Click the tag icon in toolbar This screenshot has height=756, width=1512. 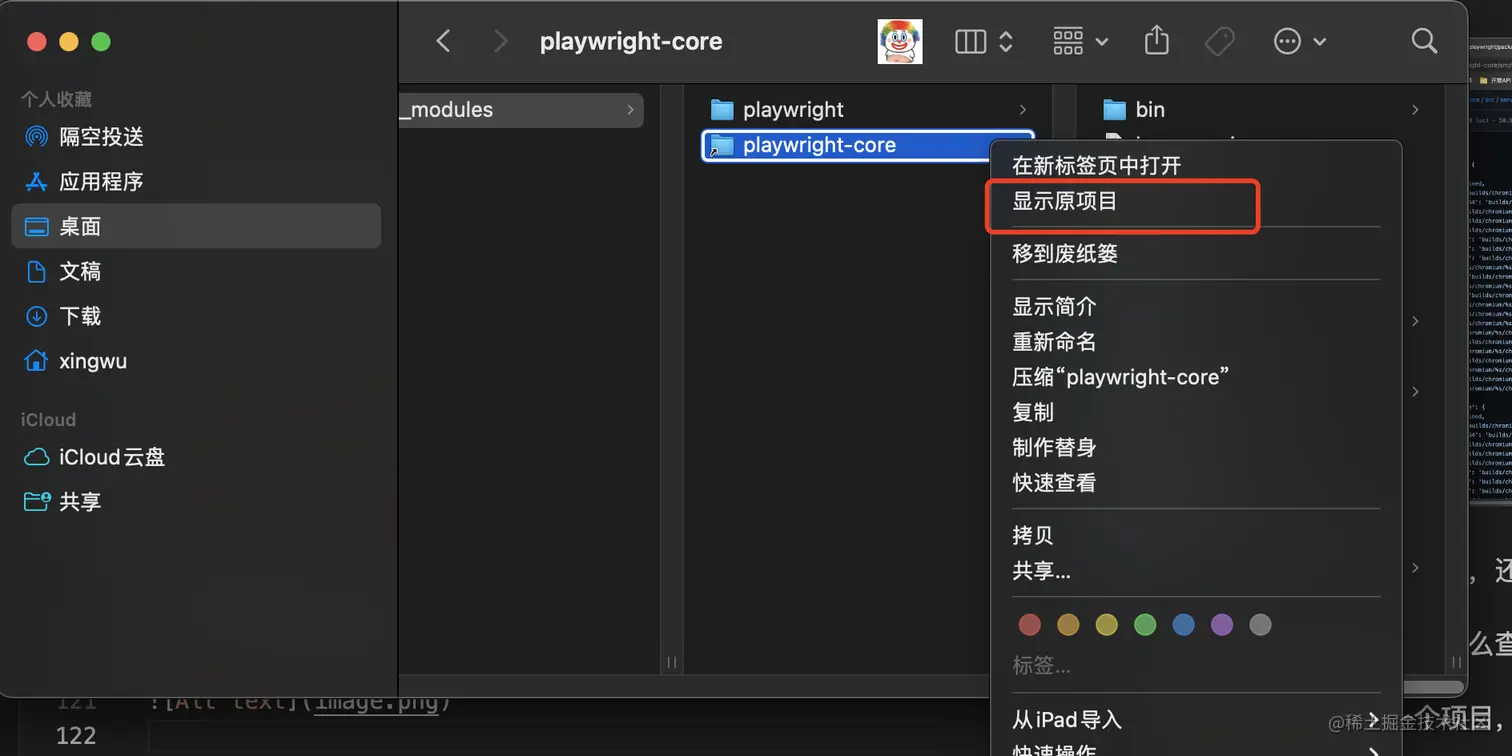pyautogui.click(x=1219, y=41)
